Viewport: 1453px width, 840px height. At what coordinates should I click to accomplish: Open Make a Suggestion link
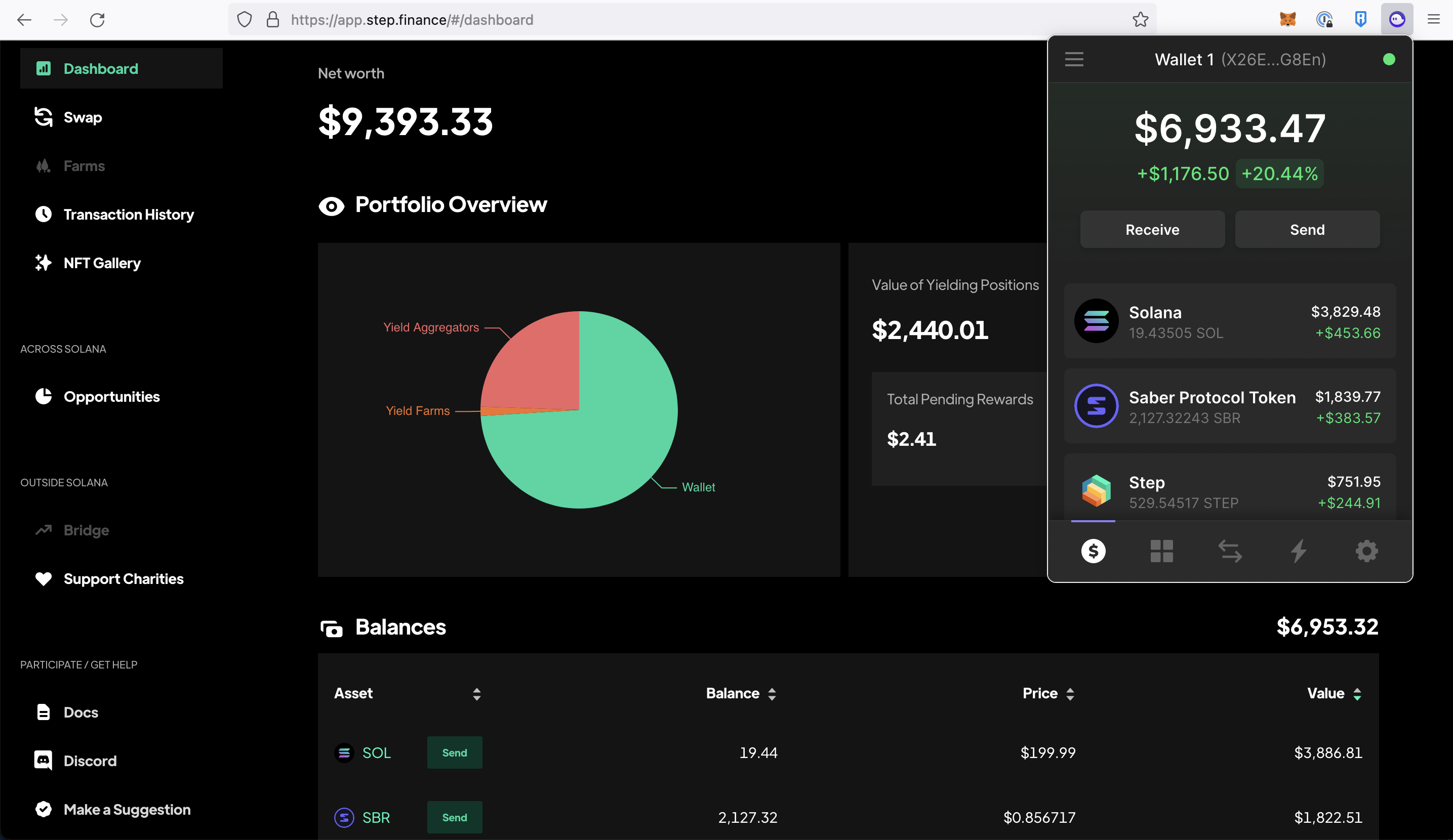[127, 810]
